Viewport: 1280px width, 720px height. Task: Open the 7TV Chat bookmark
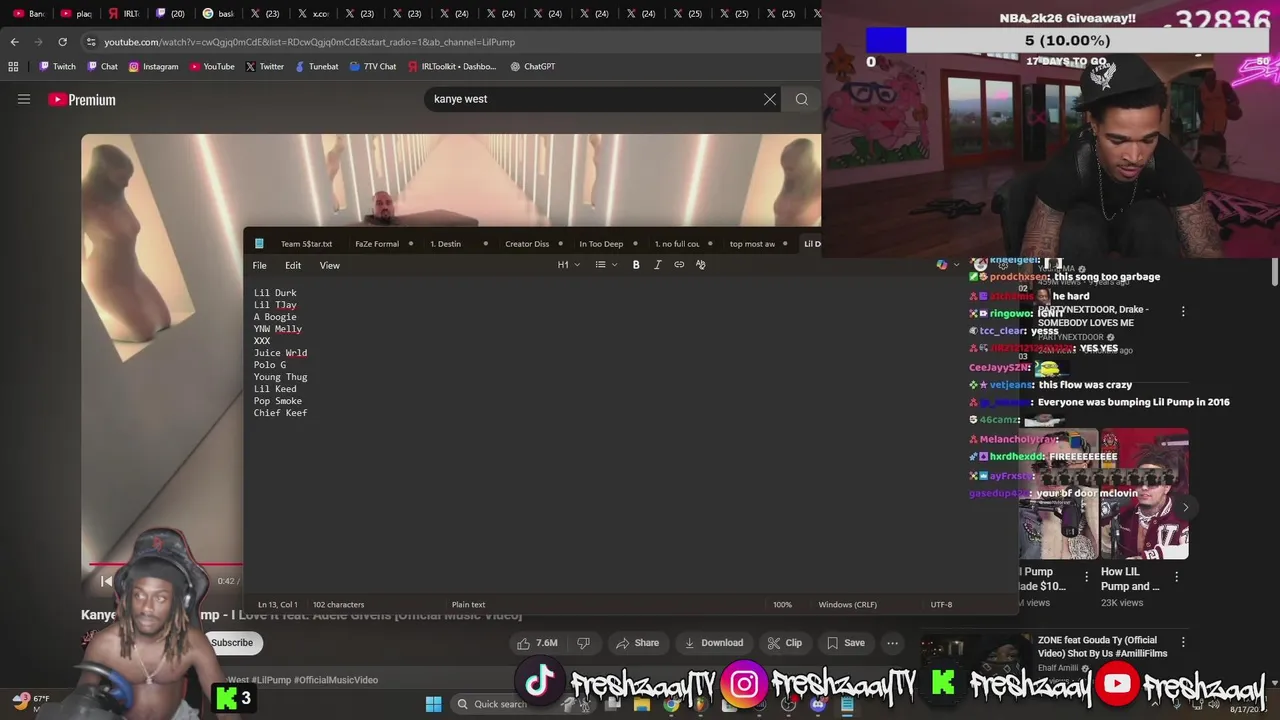click(372, 67)
